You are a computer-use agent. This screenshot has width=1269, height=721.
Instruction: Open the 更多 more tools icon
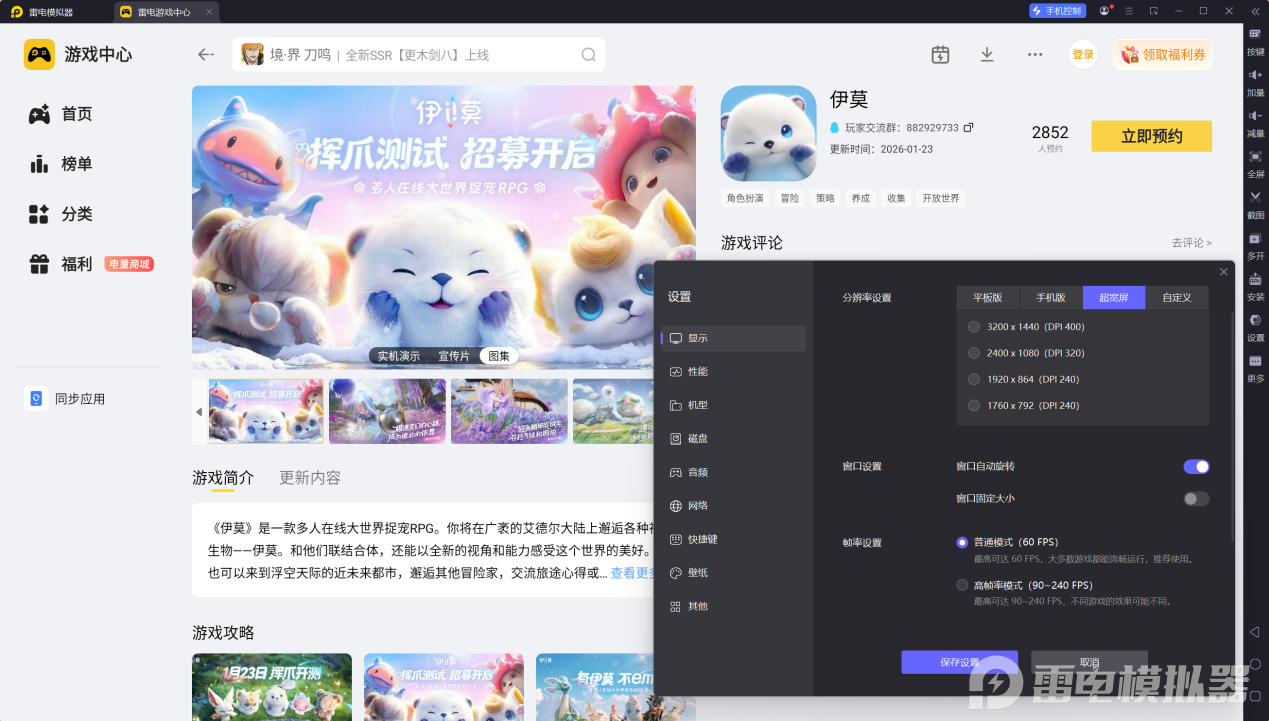click(x=1255, y=361)
